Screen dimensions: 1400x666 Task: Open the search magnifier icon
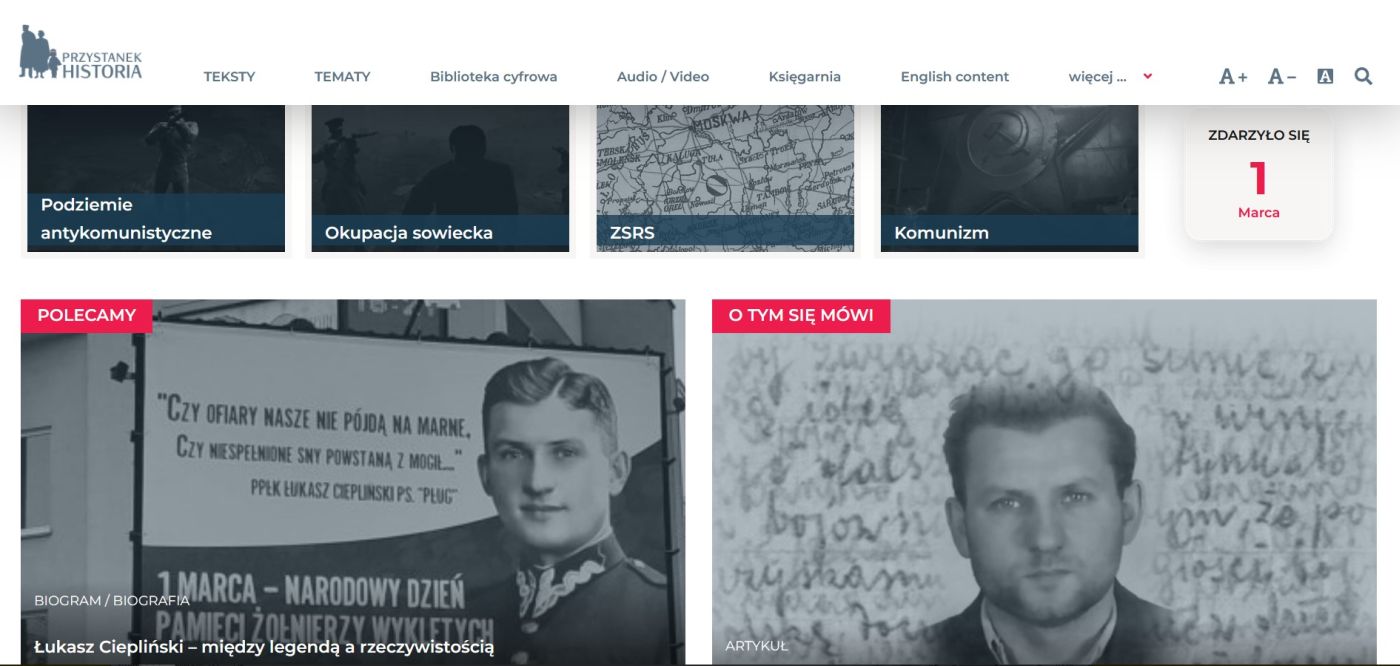(1363, 76)
